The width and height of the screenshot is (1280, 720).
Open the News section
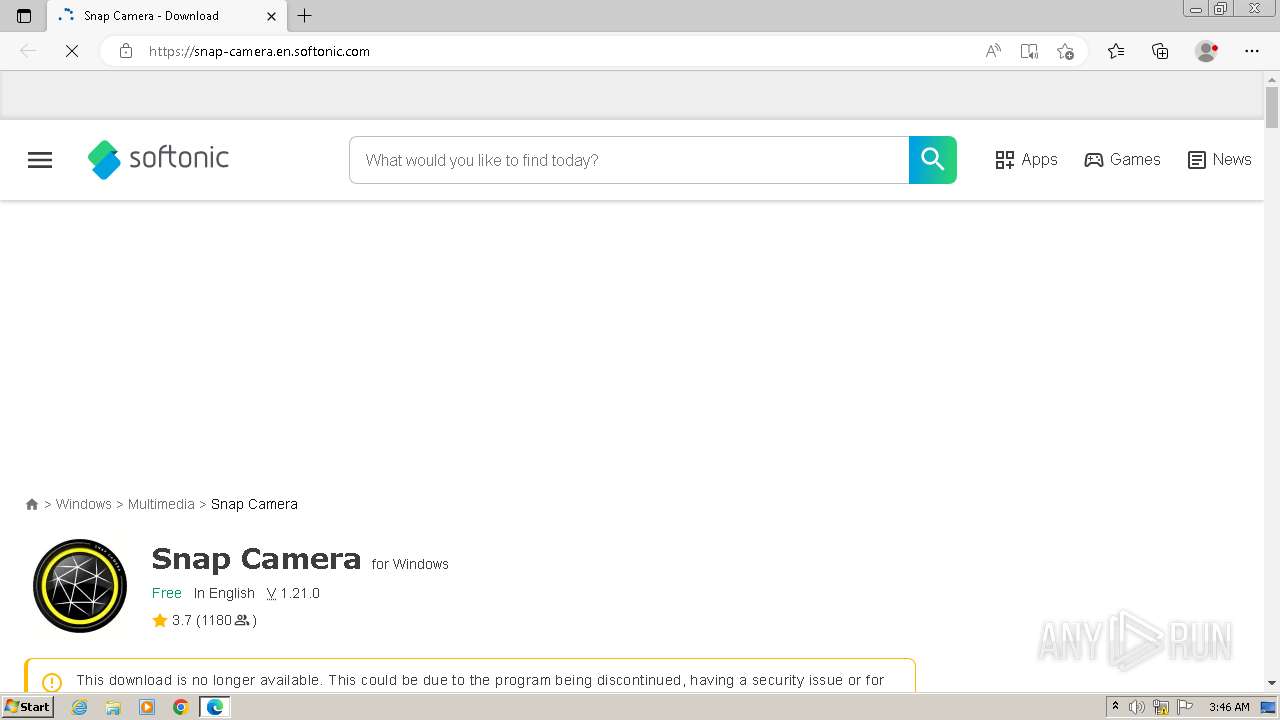click(x=1219, y=160)
